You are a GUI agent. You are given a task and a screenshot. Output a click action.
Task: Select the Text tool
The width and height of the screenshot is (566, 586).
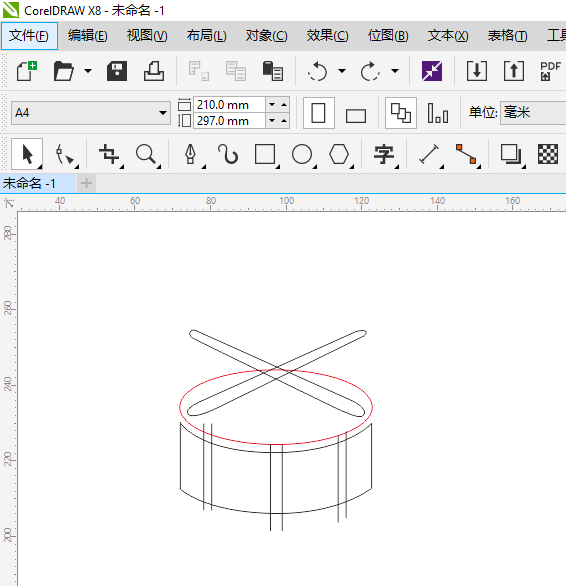(384, 154)
